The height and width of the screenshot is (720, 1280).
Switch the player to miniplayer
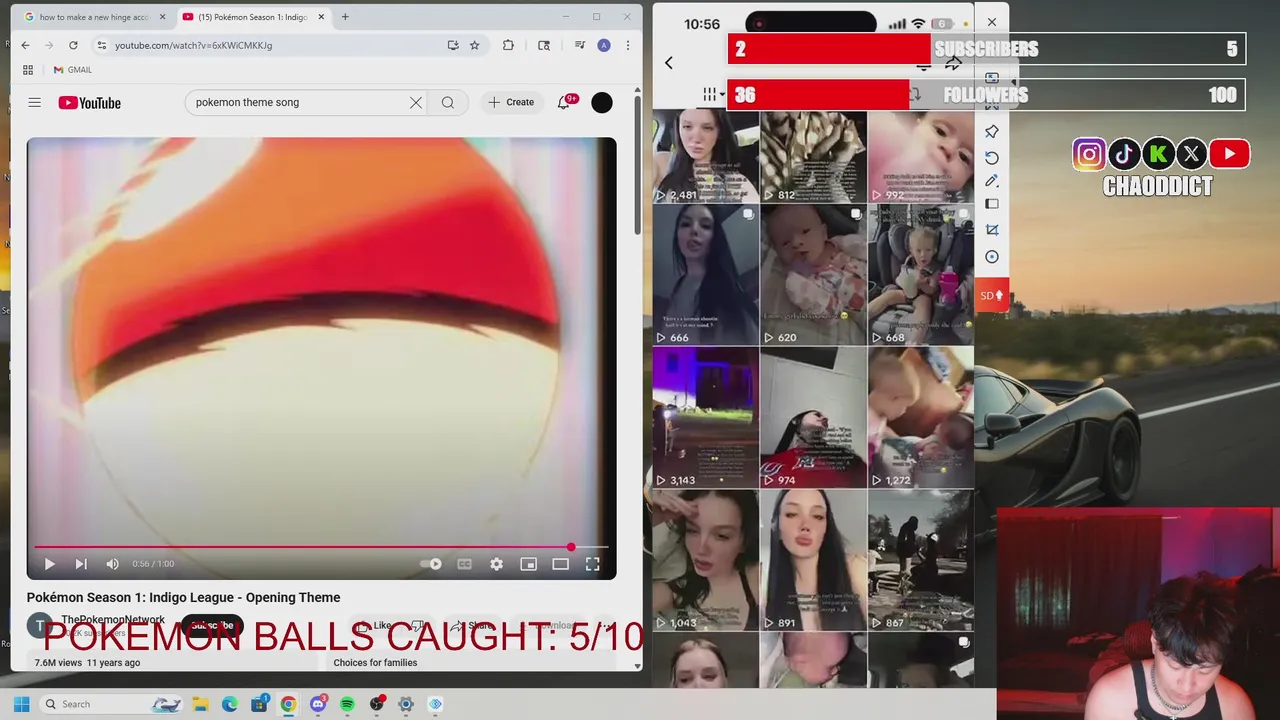click(x=528, y=564)
